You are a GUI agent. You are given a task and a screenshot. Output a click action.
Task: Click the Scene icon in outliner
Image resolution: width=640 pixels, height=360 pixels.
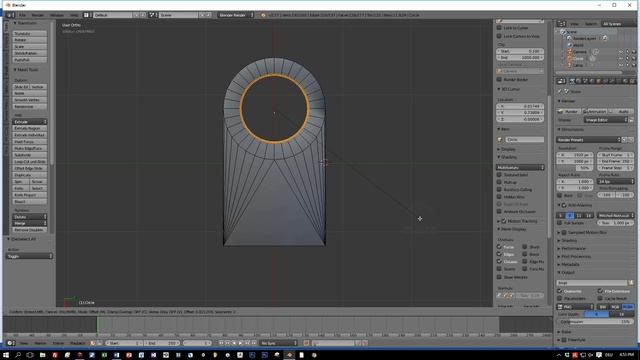563,31
